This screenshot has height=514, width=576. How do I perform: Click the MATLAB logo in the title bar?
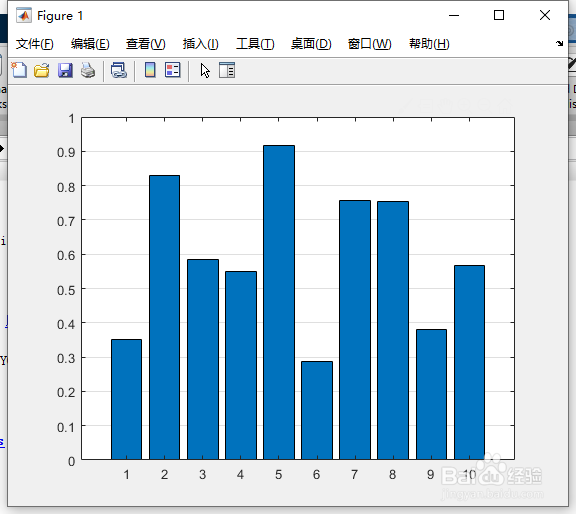(x=24, y=15)
